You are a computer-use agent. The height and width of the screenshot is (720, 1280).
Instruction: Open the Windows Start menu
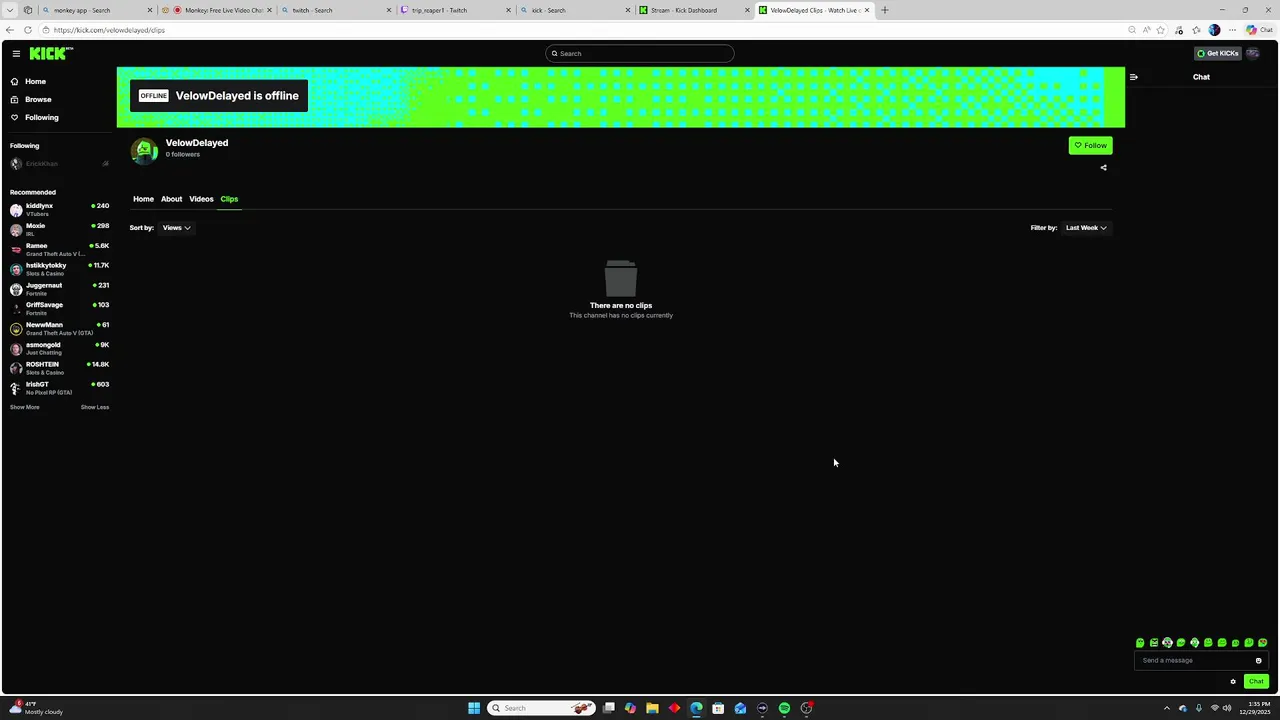click(474, 708)
